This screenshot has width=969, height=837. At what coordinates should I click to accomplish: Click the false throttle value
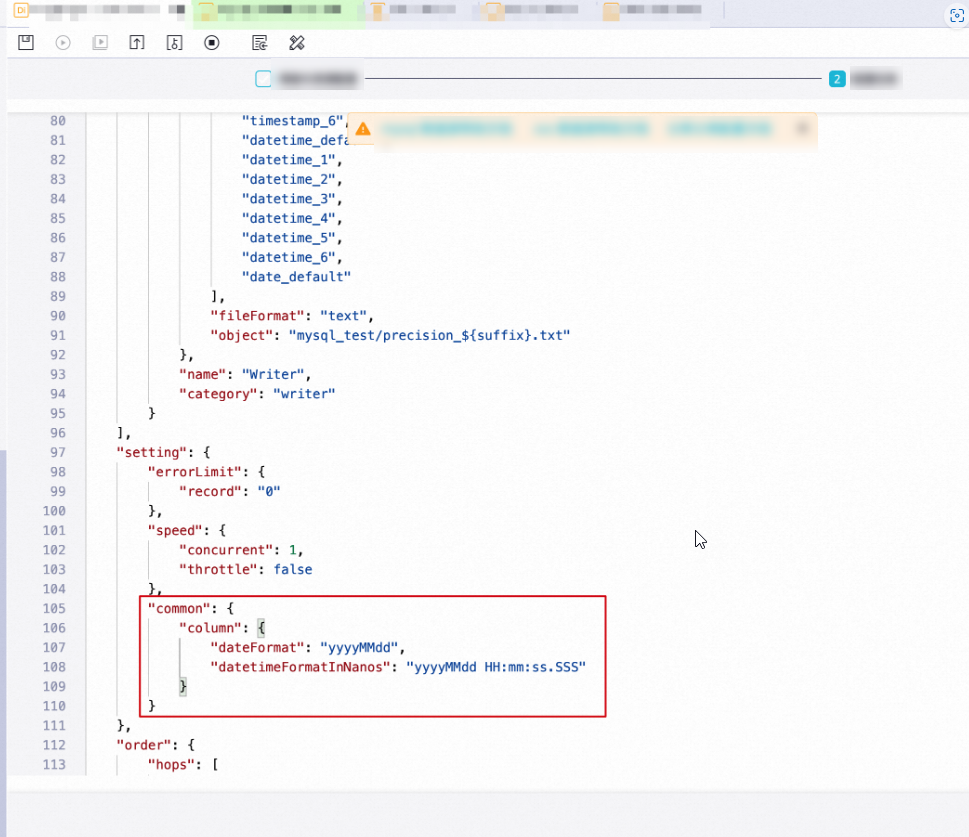click(292, 569)
